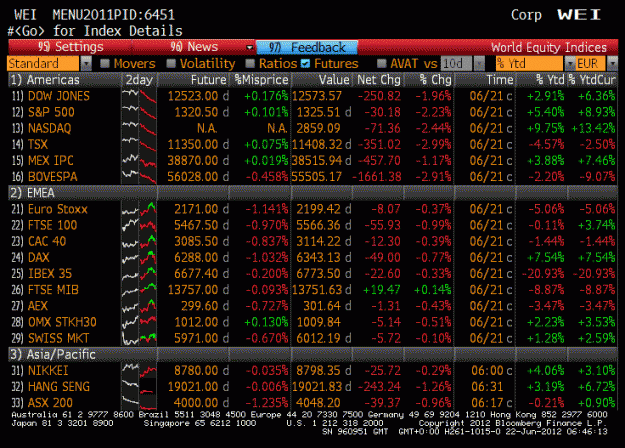Click NASDAQ YtdCur value +13.42%
625x448 pixels.
[594, 128]
